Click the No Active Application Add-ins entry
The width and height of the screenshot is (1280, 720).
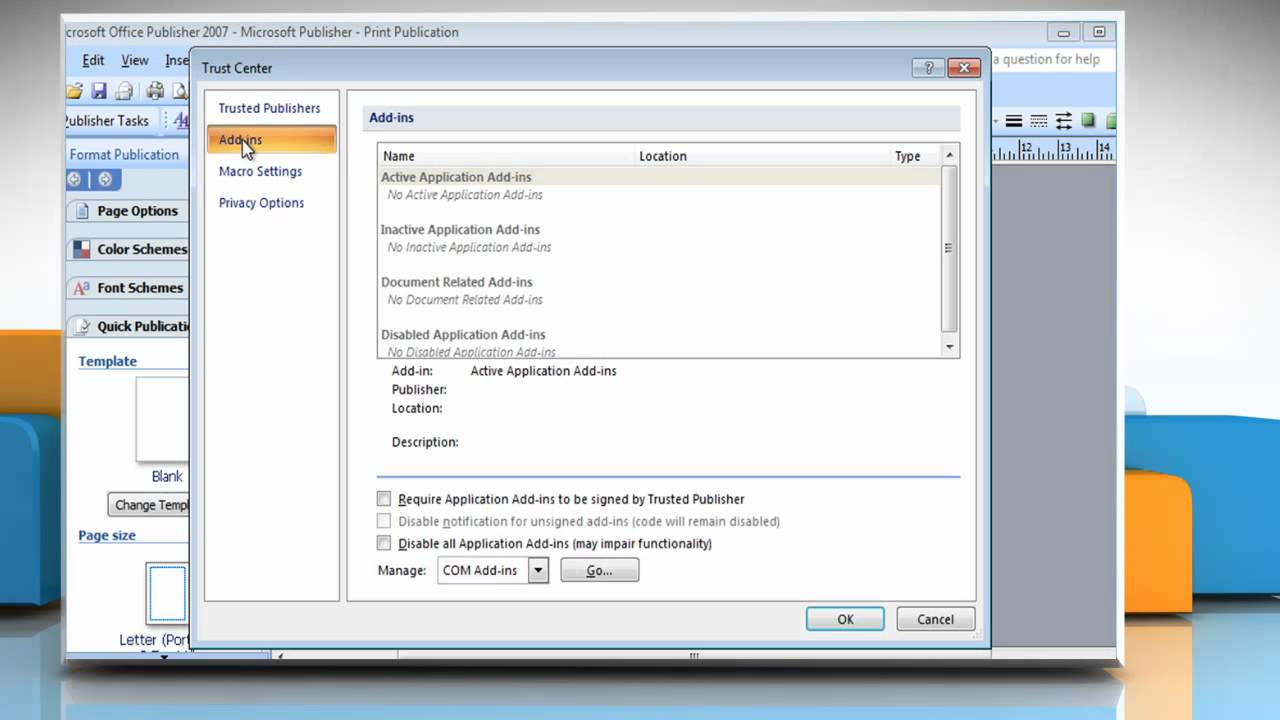click(x=465, y=195)
